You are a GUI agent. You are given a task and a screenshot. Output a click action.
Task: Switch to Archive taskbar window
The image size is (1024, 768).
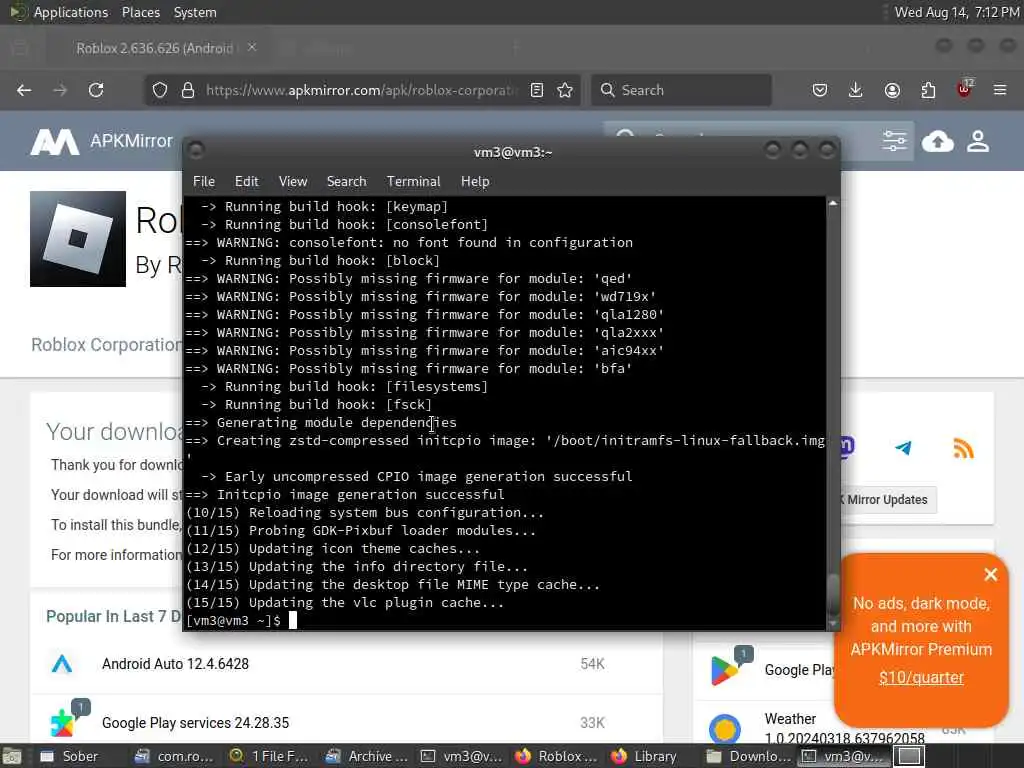click(366, 756)
